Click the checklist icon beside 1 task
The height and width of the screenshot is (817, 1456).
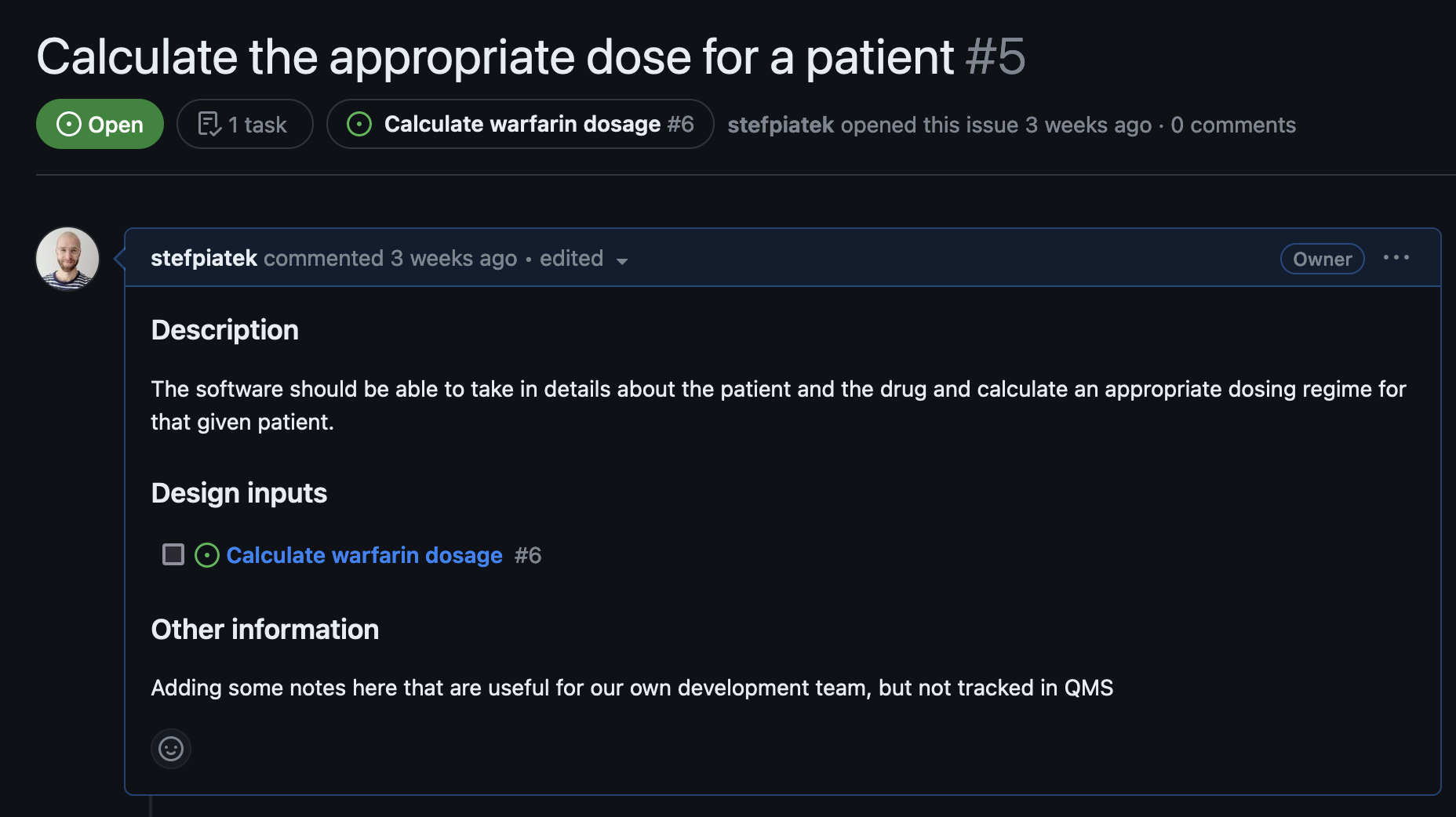209,124
